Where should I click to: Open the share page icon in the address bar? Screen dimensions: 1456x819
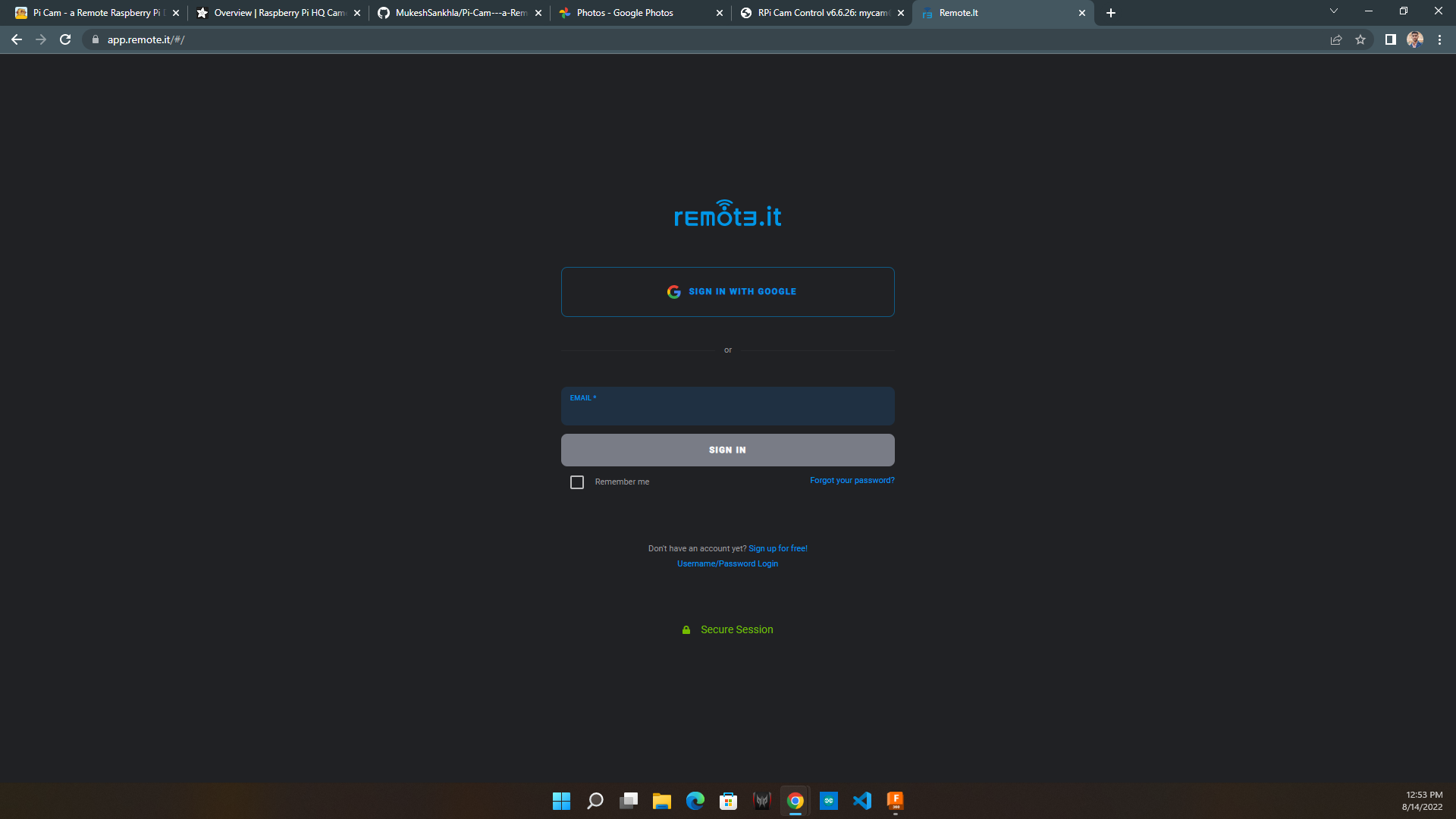tap(1336, 39)
